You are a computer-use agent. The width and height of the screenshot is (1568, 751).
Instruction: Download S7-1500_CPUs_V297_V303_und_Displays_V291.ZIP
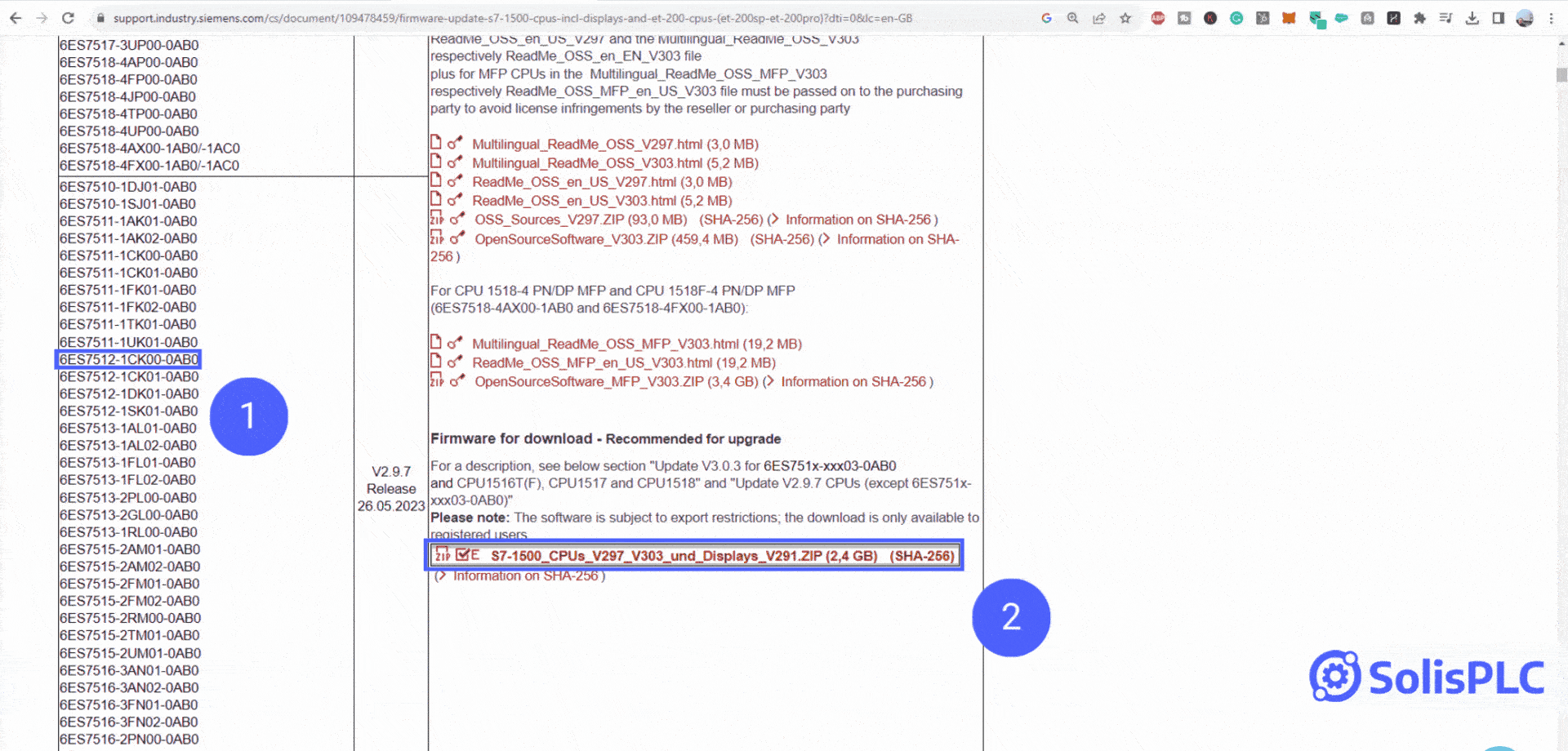683,556
